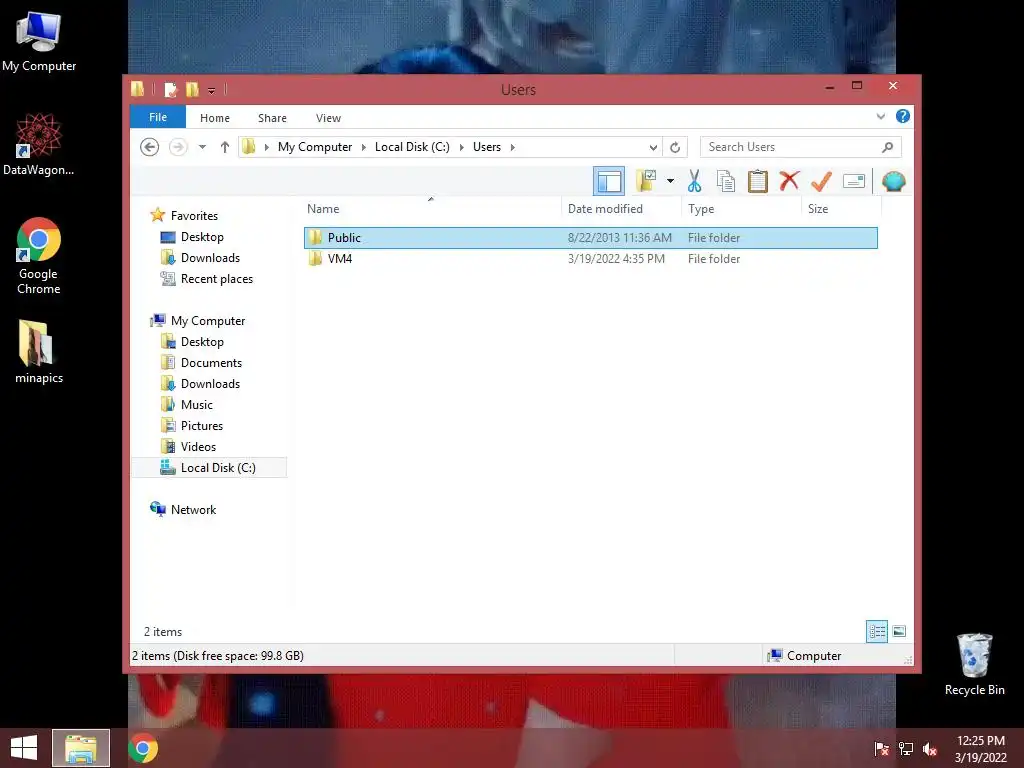This screenshot has height=768, width=1024.
Task: Expand arrow after My Computer breadcrumb
Action: point(364,147)
